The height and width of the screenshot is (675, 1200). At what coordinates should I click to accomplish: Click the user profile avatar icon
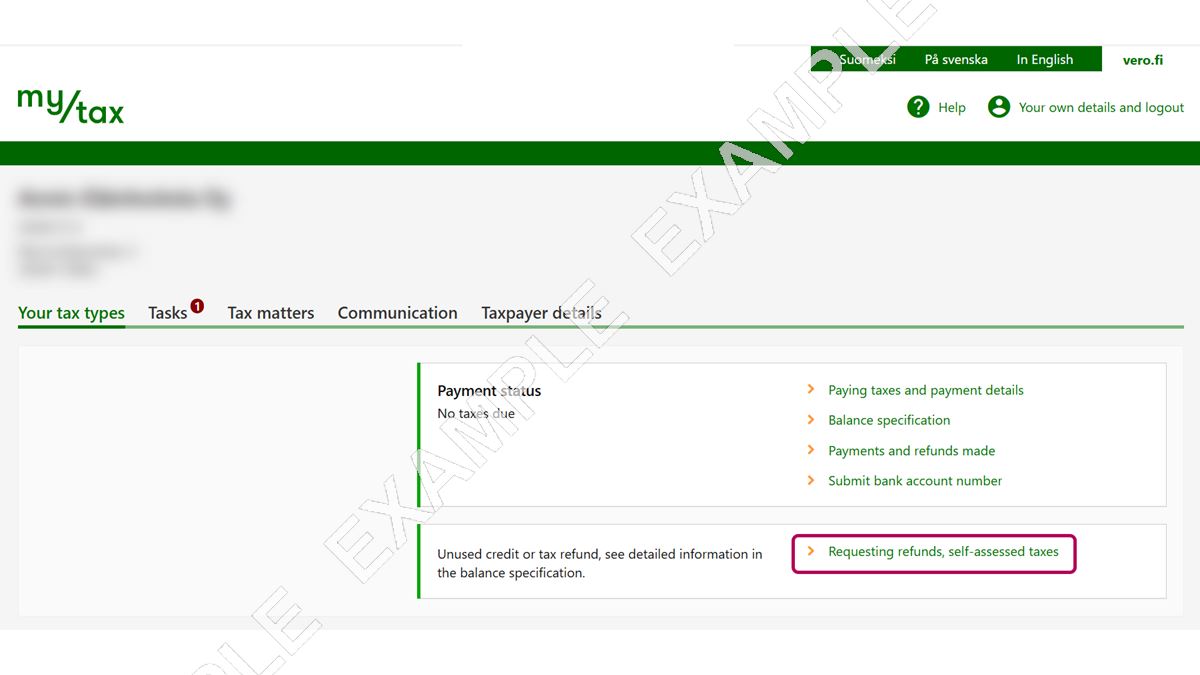pos(998,107)
